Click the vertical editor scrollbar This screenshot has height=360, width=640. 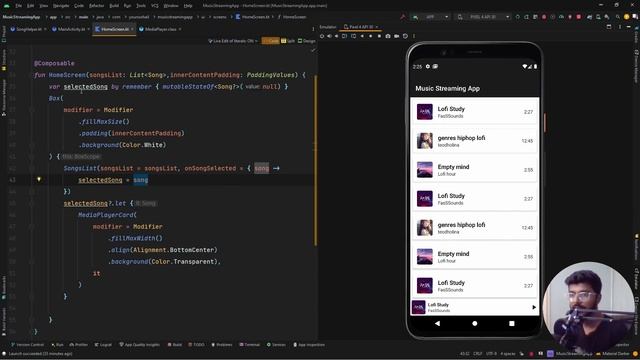[x=316, y=160]
